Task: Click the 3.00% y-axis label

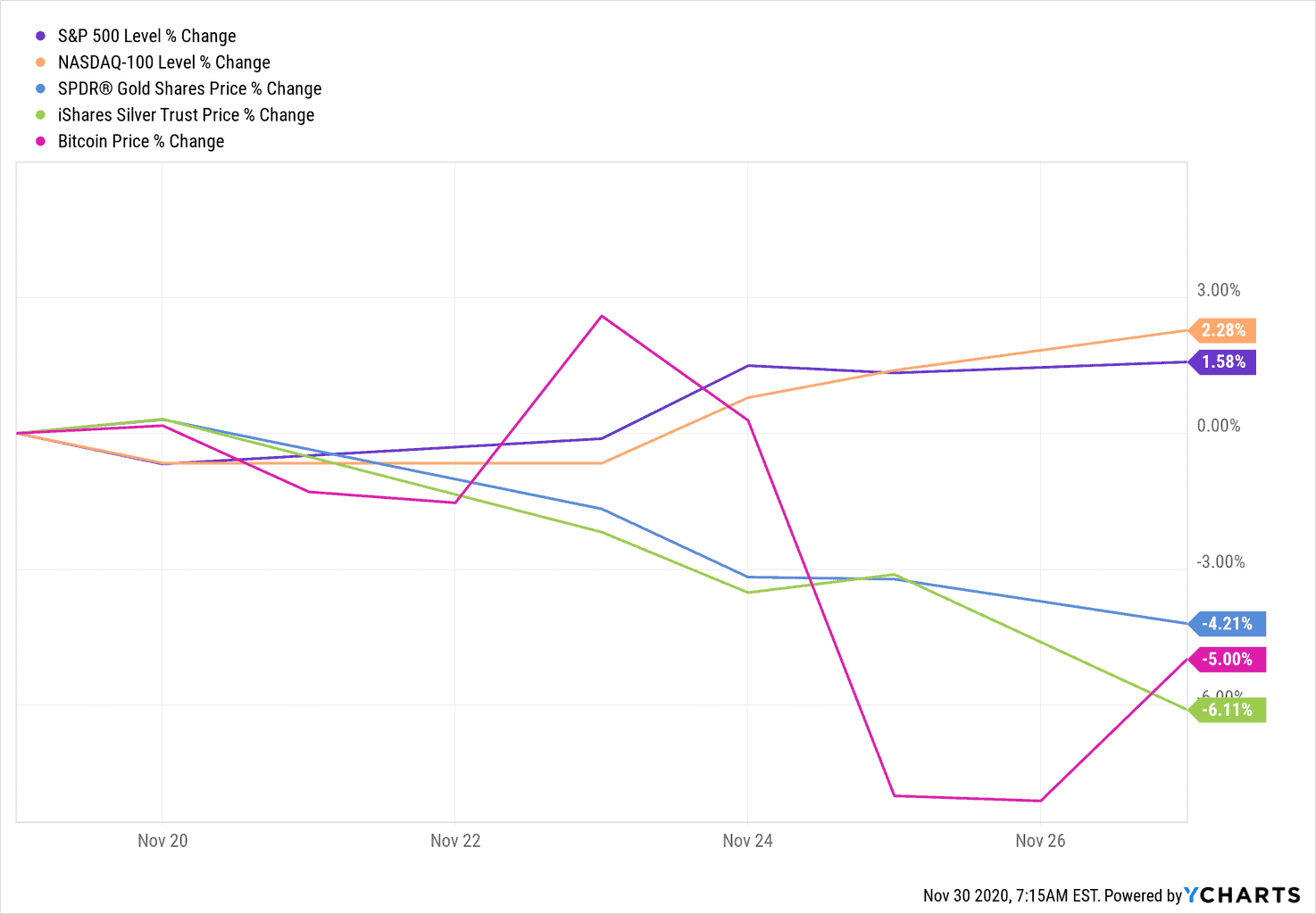Action: (x=1219, y=290)
